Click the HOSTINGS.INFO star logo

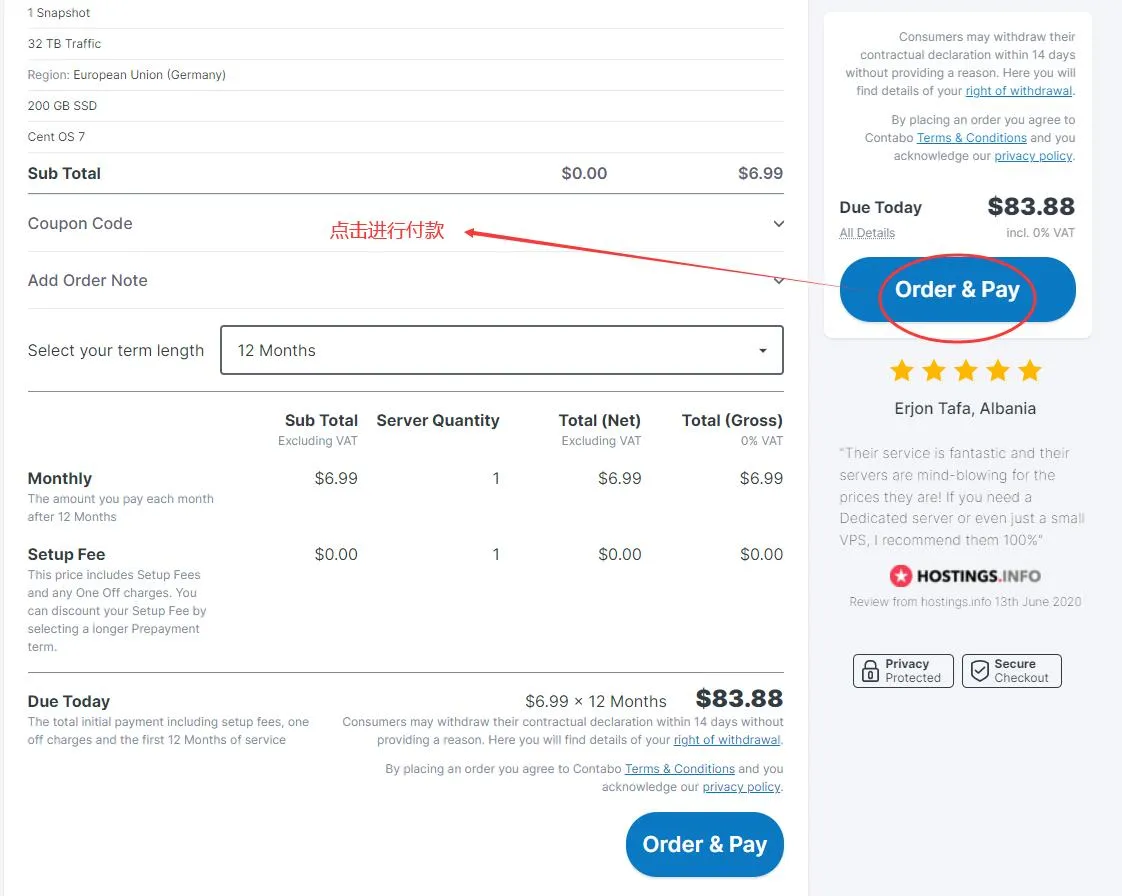902,576
